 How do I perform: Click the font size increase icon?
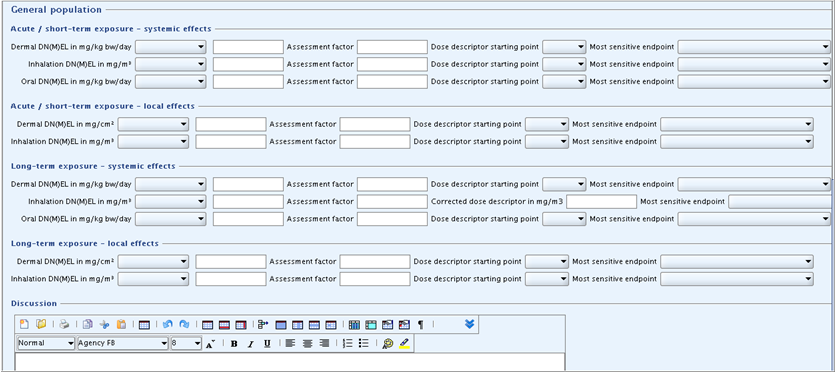click(211, 344)
